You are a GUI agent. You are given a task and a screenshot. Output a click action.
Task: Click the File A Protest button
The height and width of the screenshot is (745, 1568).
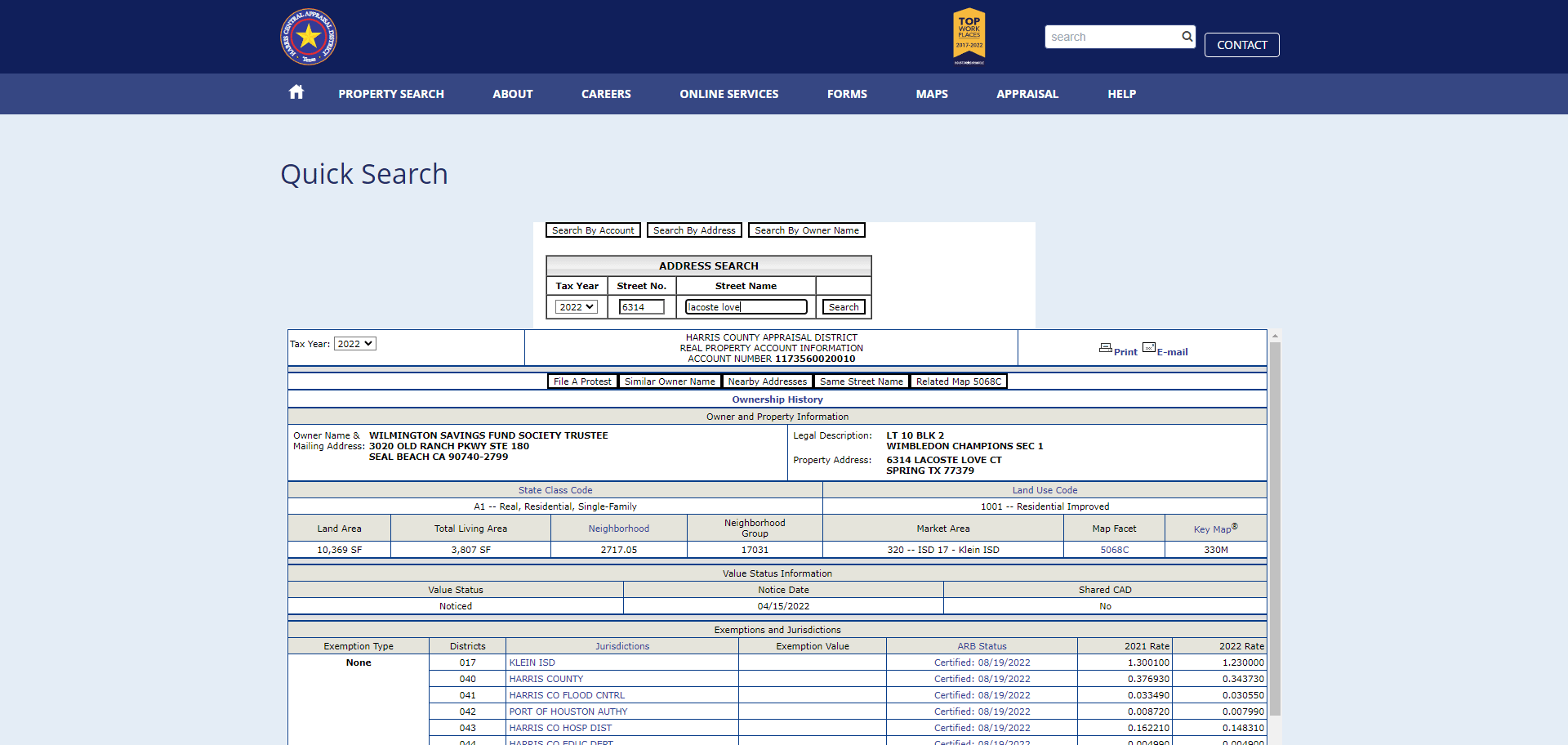[x=582, y=381]
